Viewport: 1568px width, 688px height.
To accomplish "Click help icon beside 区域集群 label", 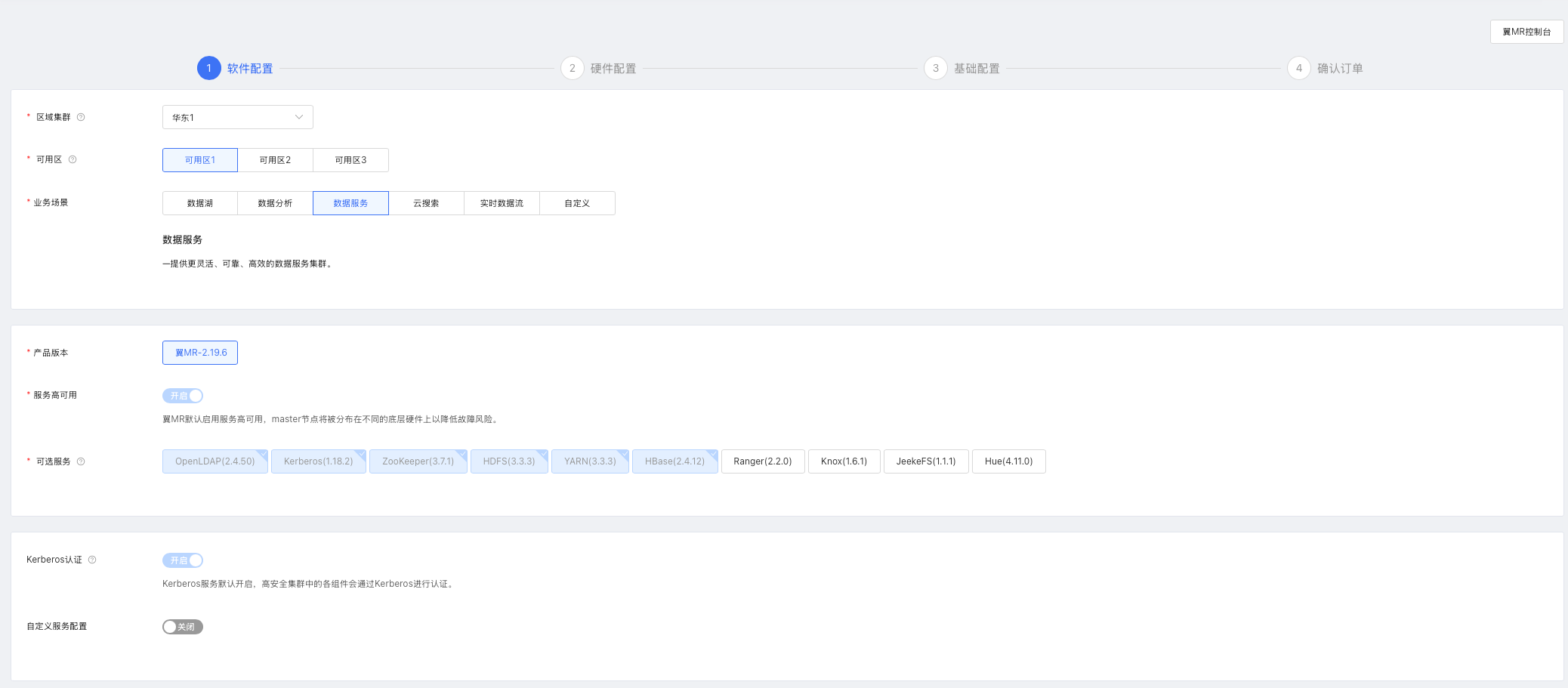I will pyautogui.click(x=81, y=117).
